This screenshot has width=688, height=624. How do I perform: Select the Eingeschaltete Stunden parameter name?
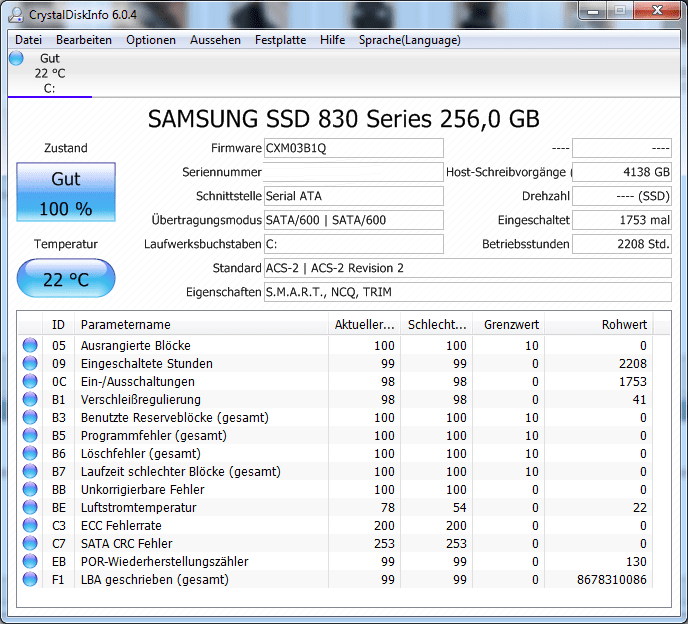click(x=147, y=364)
